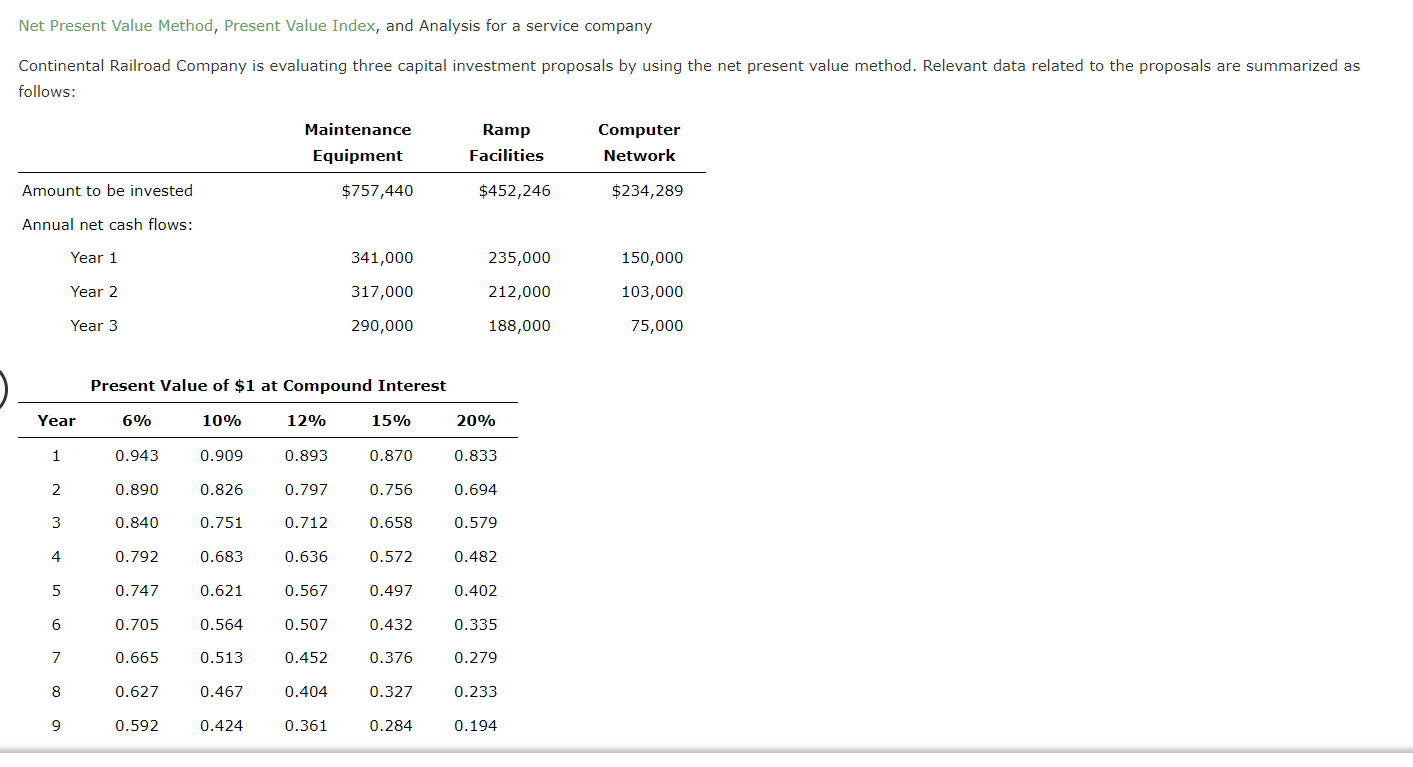
Task: Select the Computer Network column header
Action: tap(639, 143)
